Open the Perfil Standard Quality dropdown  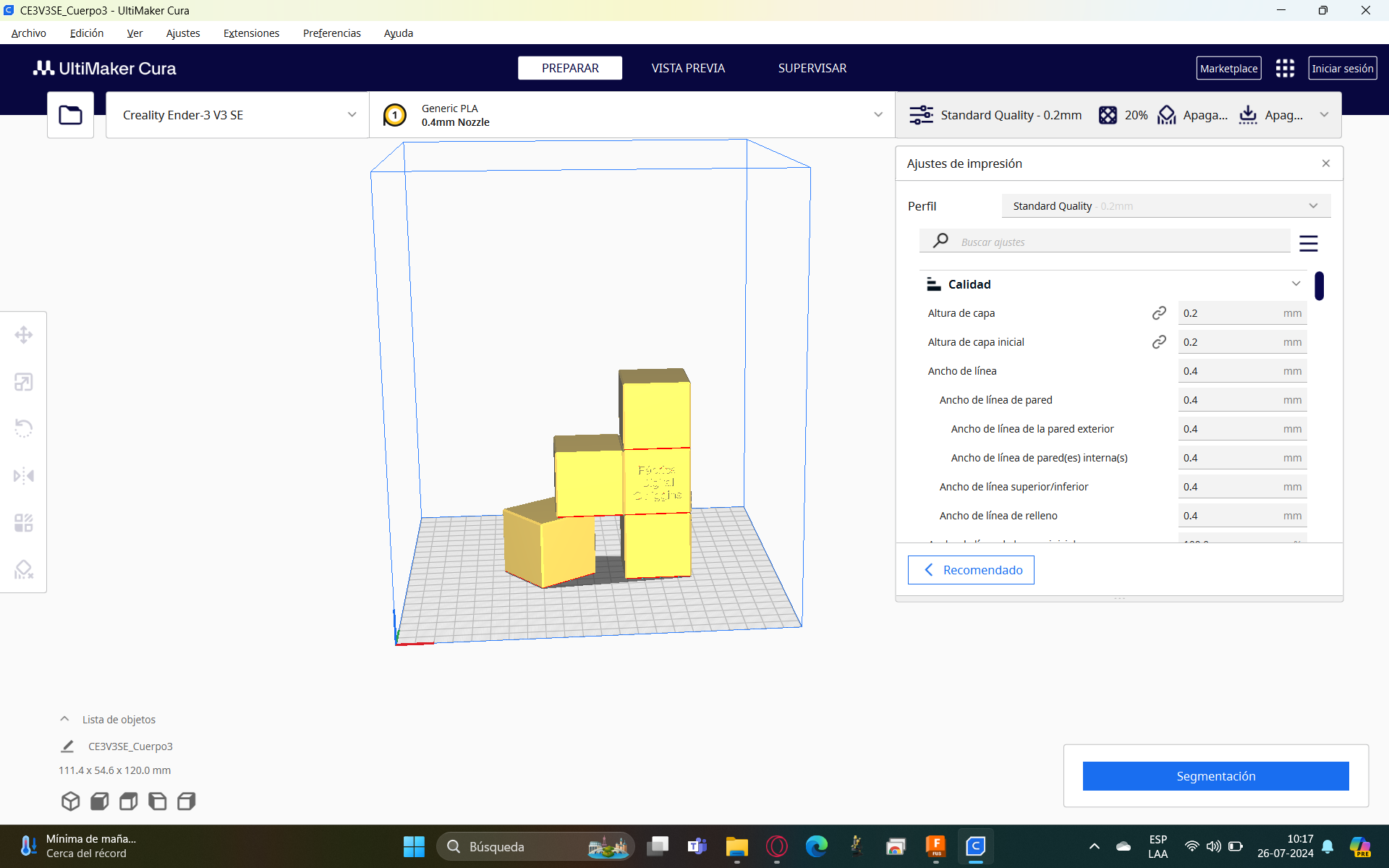1165,206
